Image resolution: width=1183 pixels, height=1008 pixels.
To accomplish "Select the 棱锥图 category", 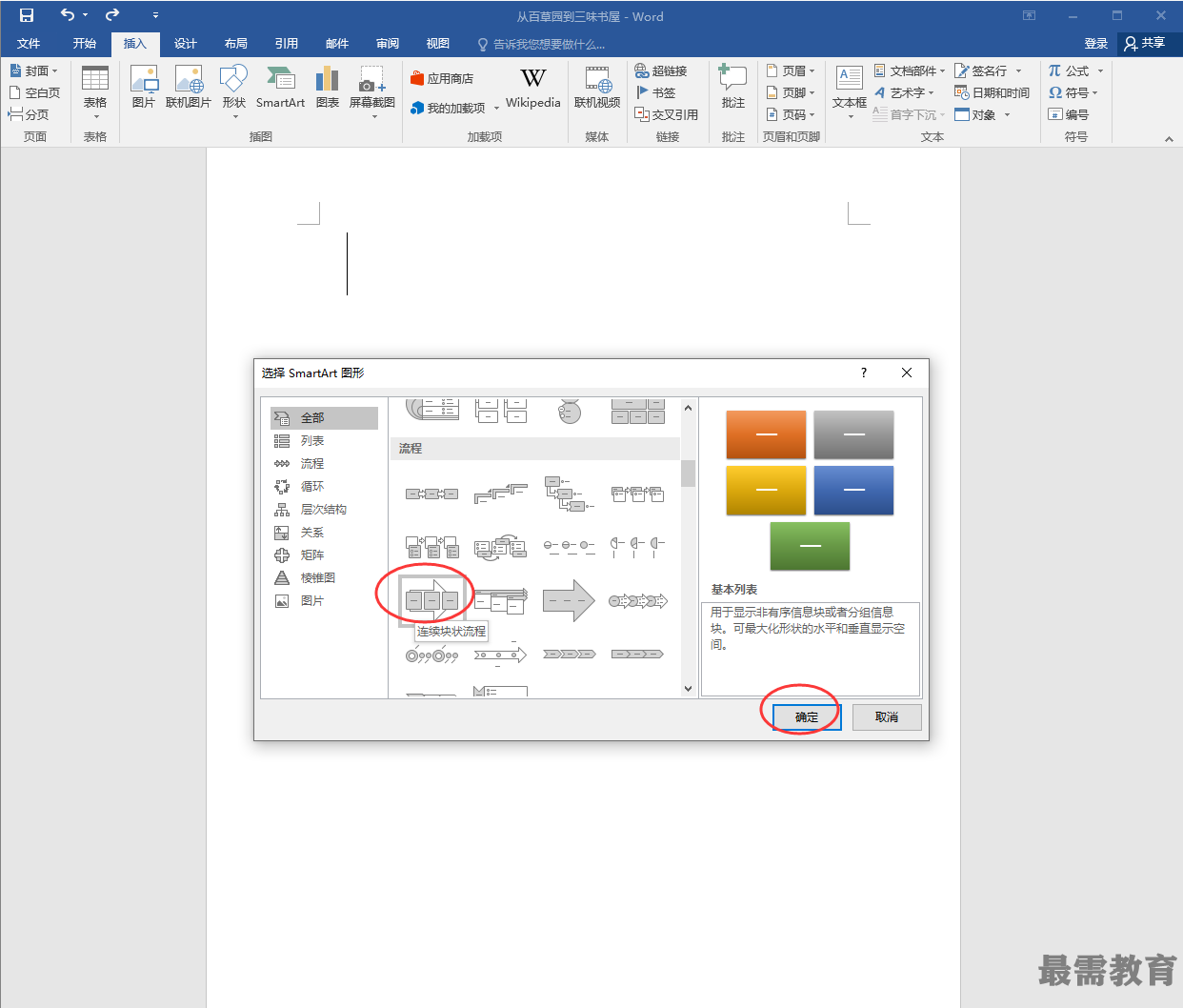I will (324, 578).
